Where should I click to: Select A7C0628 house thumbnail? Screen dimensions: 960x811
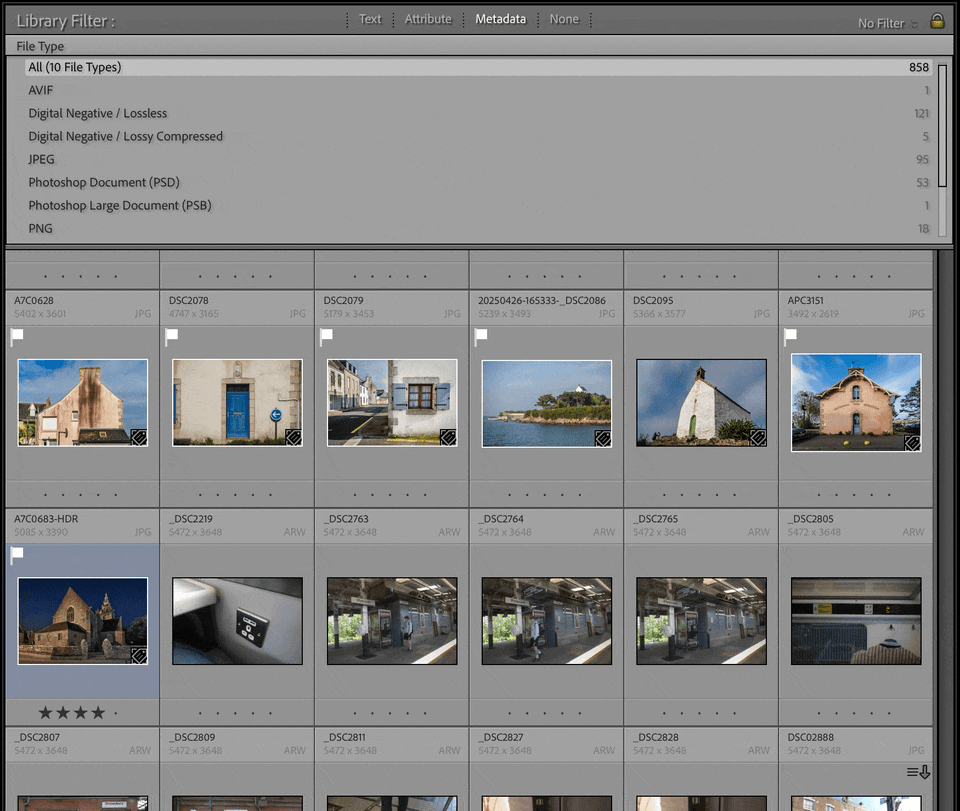83,403
